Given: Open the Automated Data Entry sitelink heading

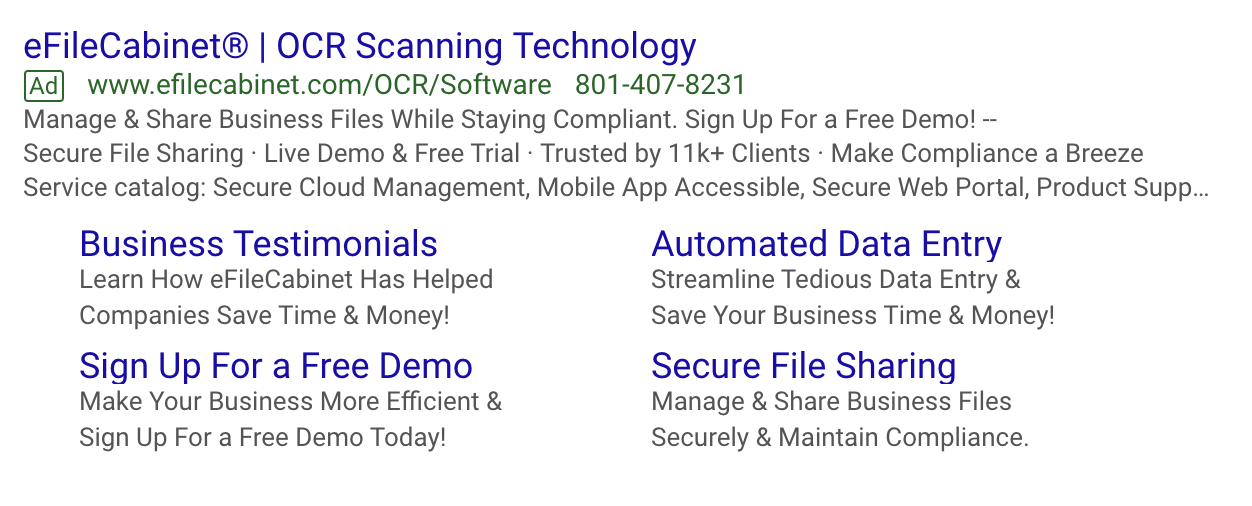Looking at the screenshot, I should point(826,244).
